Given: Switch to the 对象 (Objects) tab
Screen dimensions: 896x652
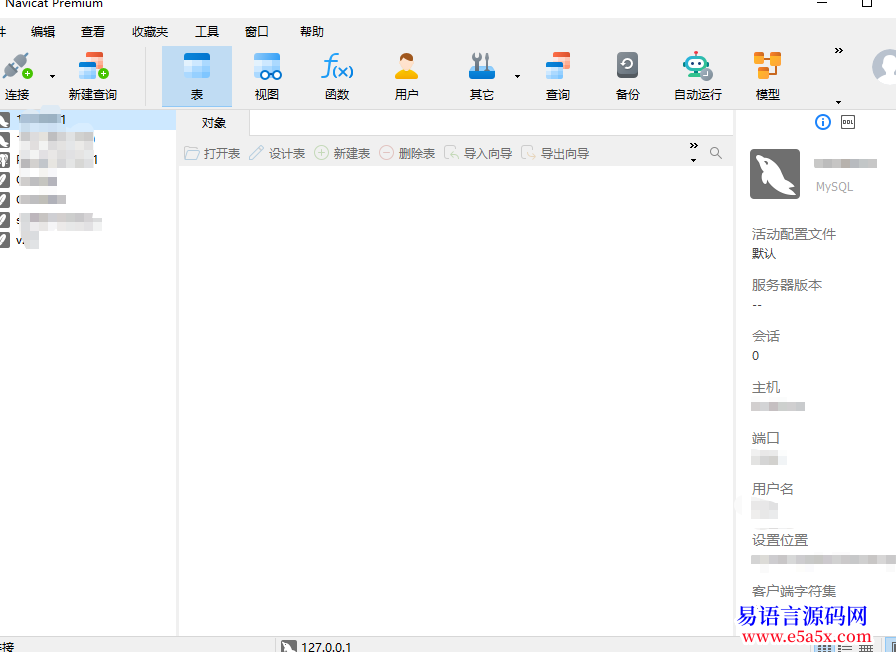Looking at the screenshot, I should [x=214, y=123].
